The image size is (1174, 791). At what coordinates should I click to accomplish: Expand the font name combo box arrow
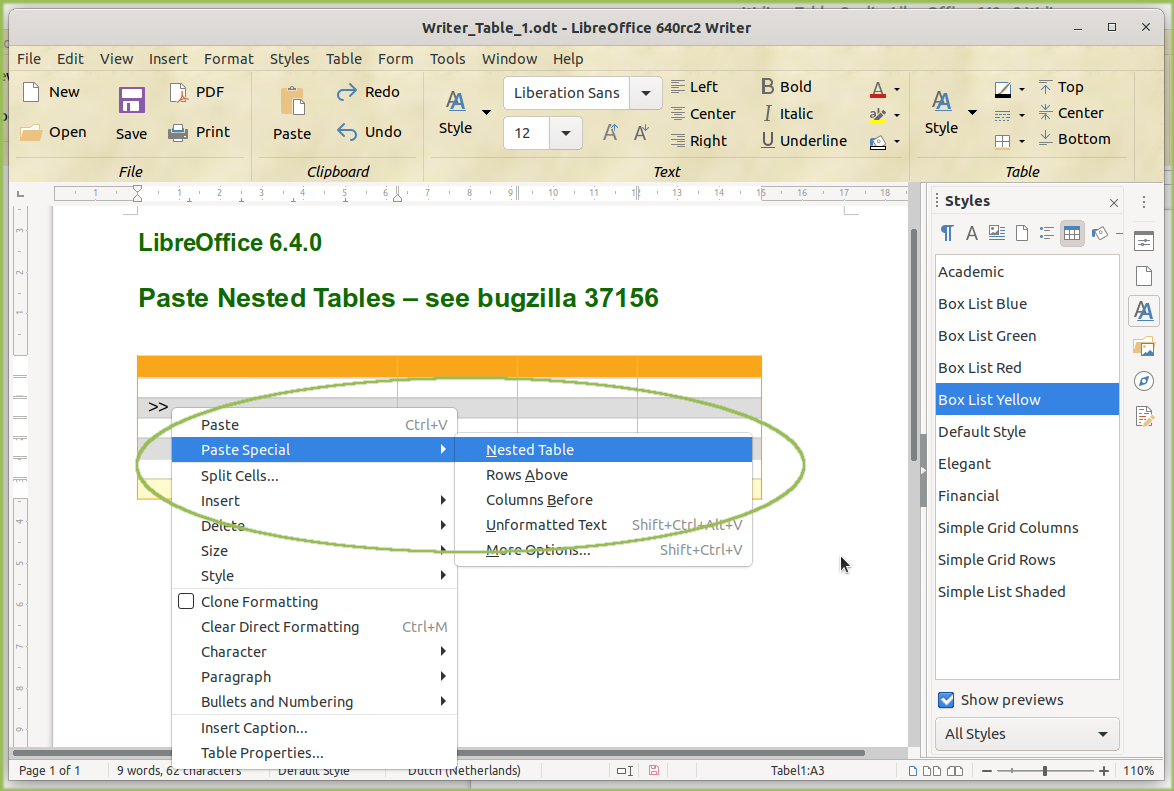click(646, 92)
